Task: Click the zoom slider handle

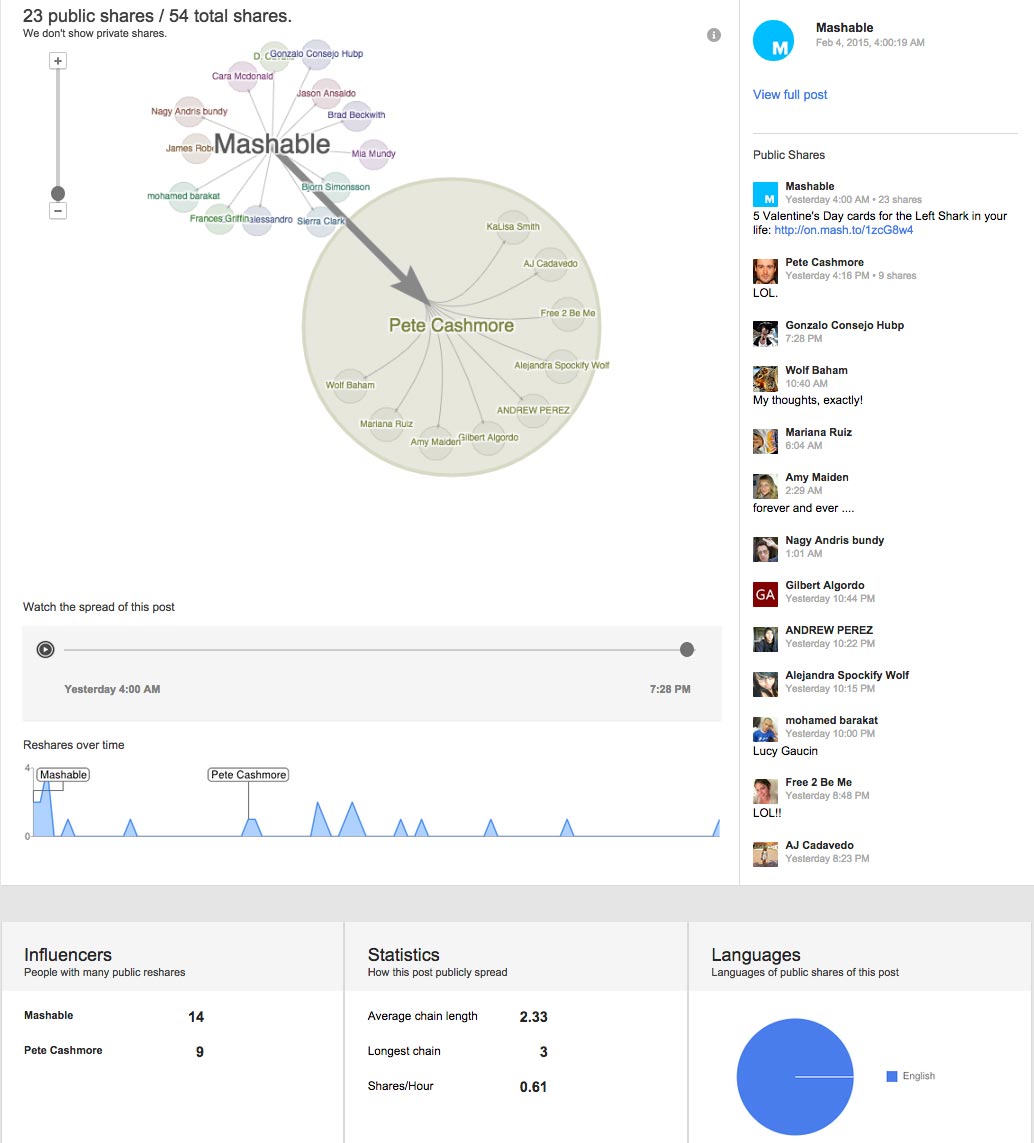Action: click(x=58, y=193)
